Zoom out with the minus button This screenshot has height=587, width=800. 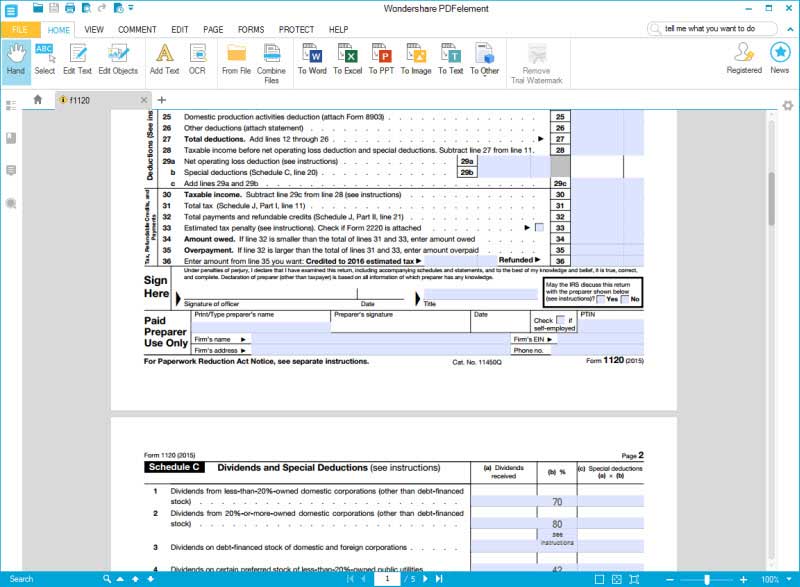[x=670, y=579]
